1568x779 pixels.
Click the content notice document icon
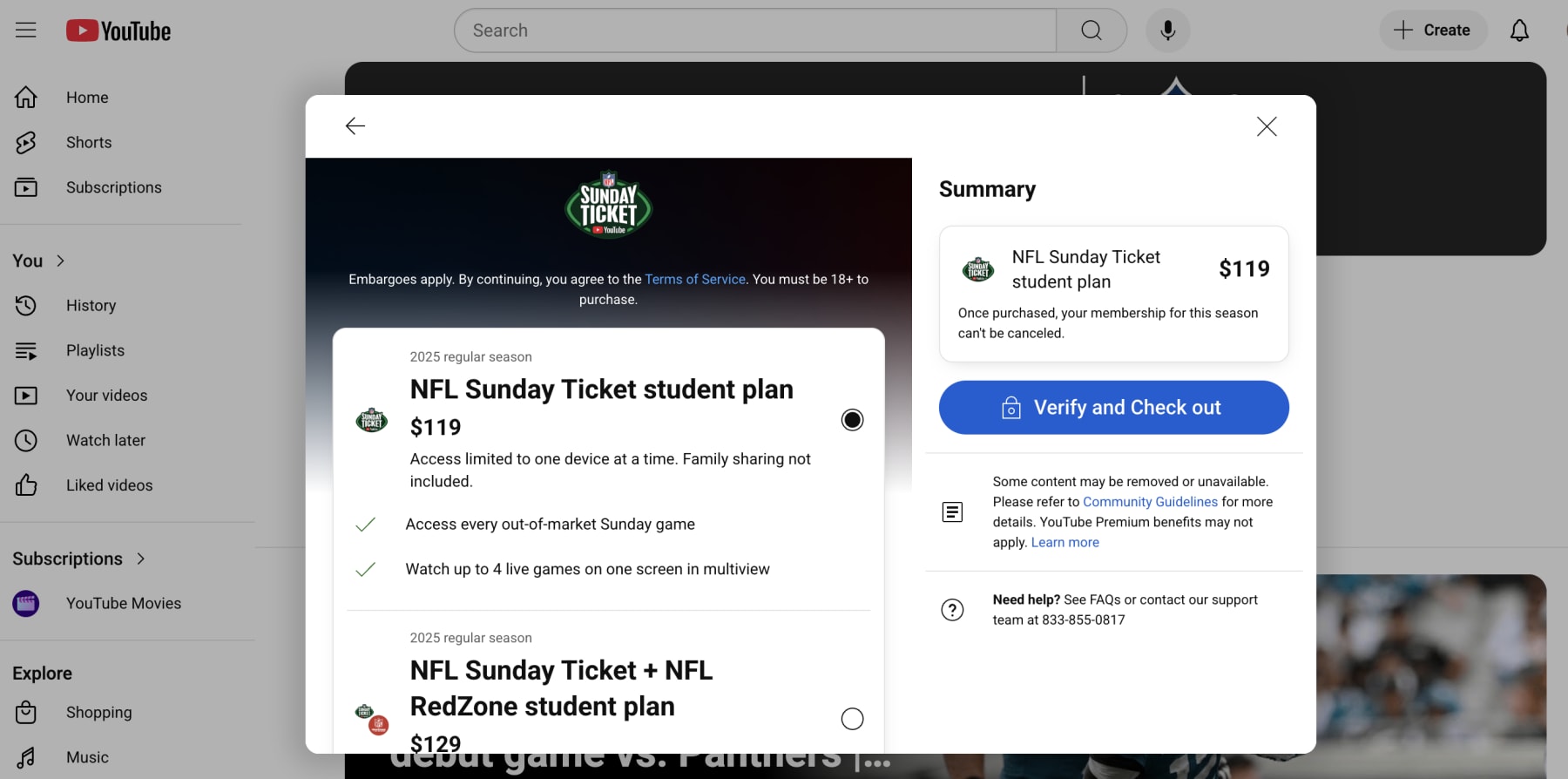952,512
